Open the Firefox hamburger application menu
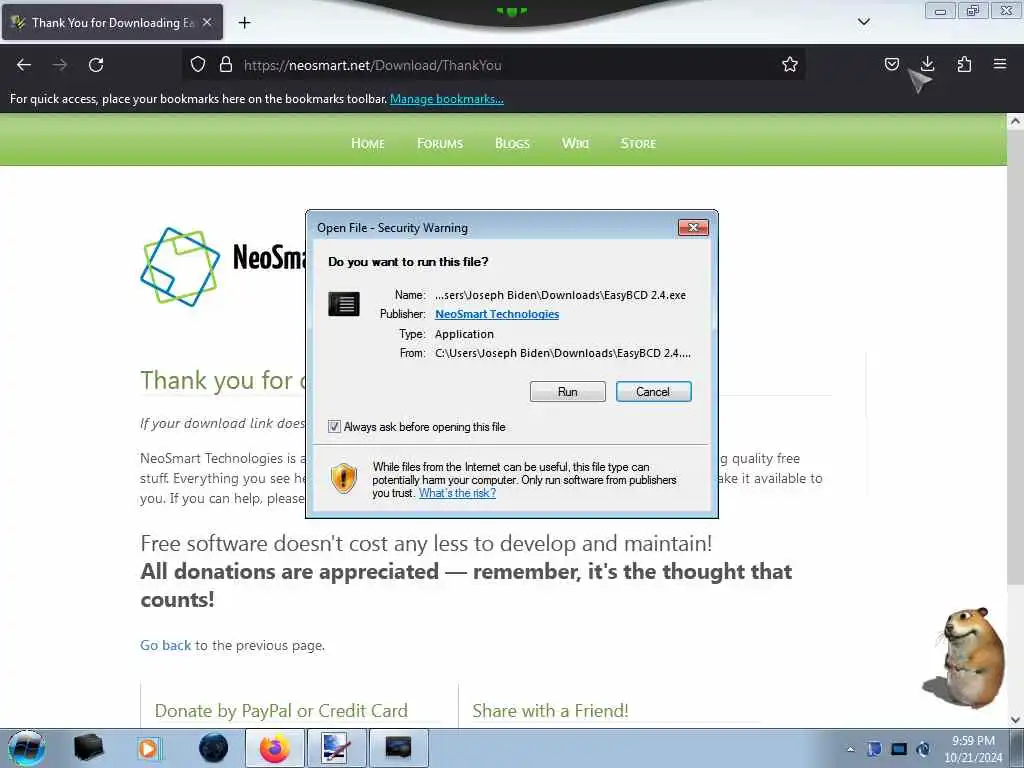 (1000, 64)
